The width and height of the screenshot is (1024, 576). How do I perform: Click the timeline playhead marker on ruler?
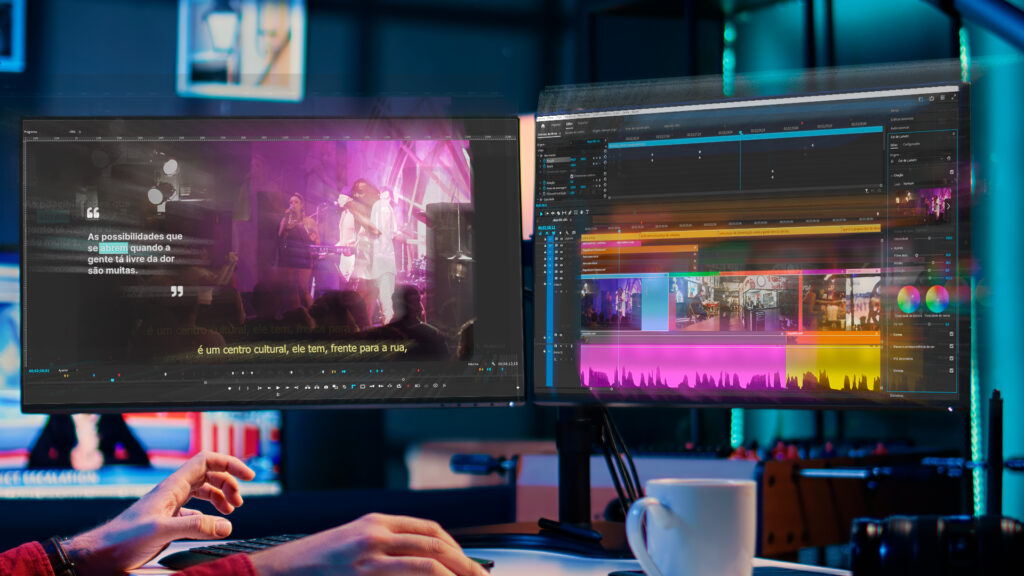pos(619,231)
